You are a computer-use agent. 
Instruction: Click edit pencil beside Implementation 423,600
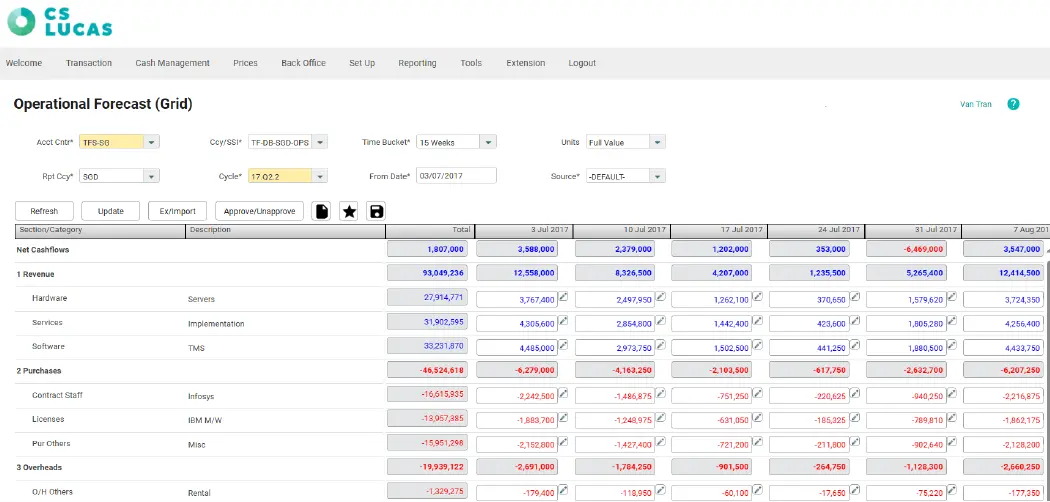click(854, 321)
